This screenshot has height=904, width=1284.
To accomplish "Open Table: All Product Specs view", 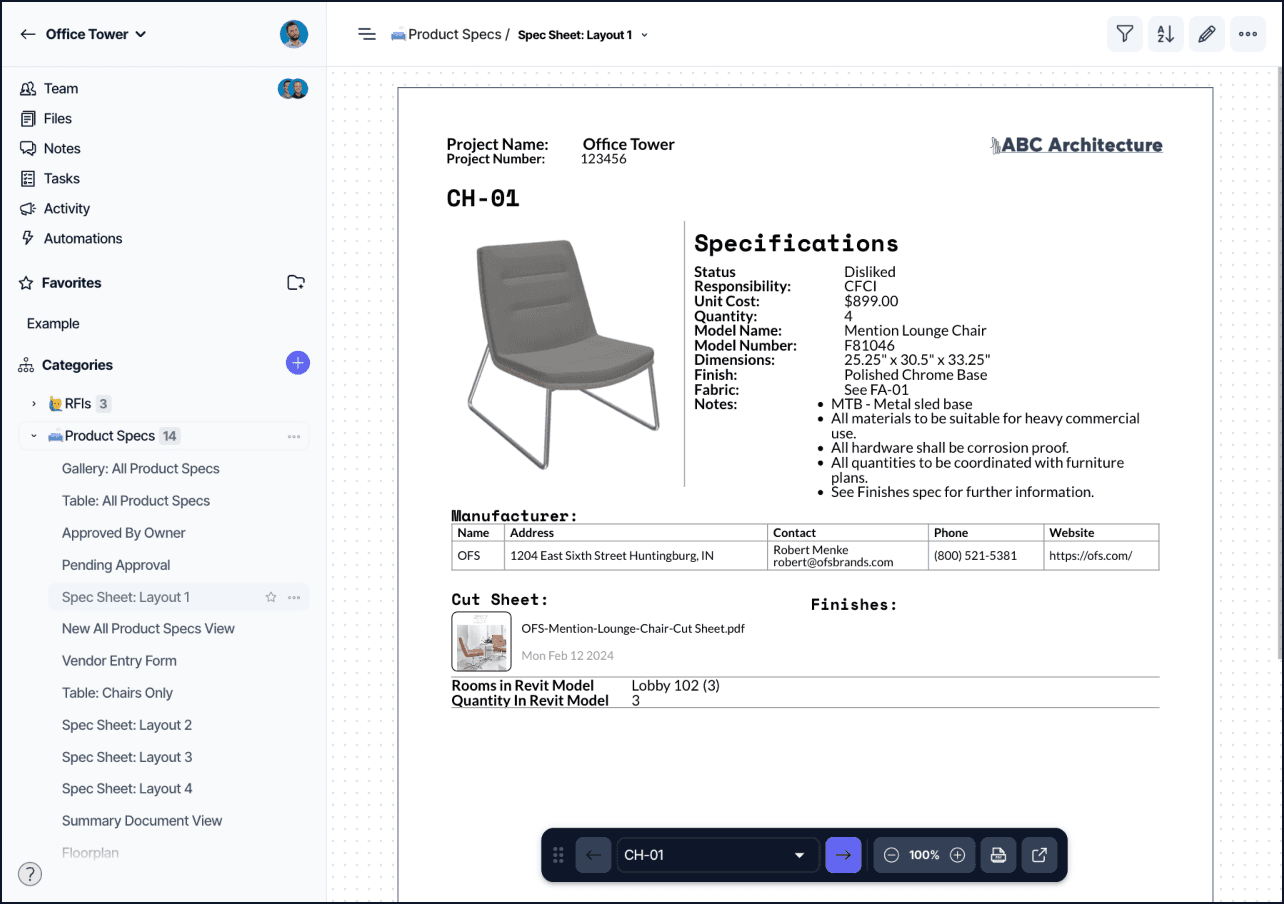I will click(136, 501).
